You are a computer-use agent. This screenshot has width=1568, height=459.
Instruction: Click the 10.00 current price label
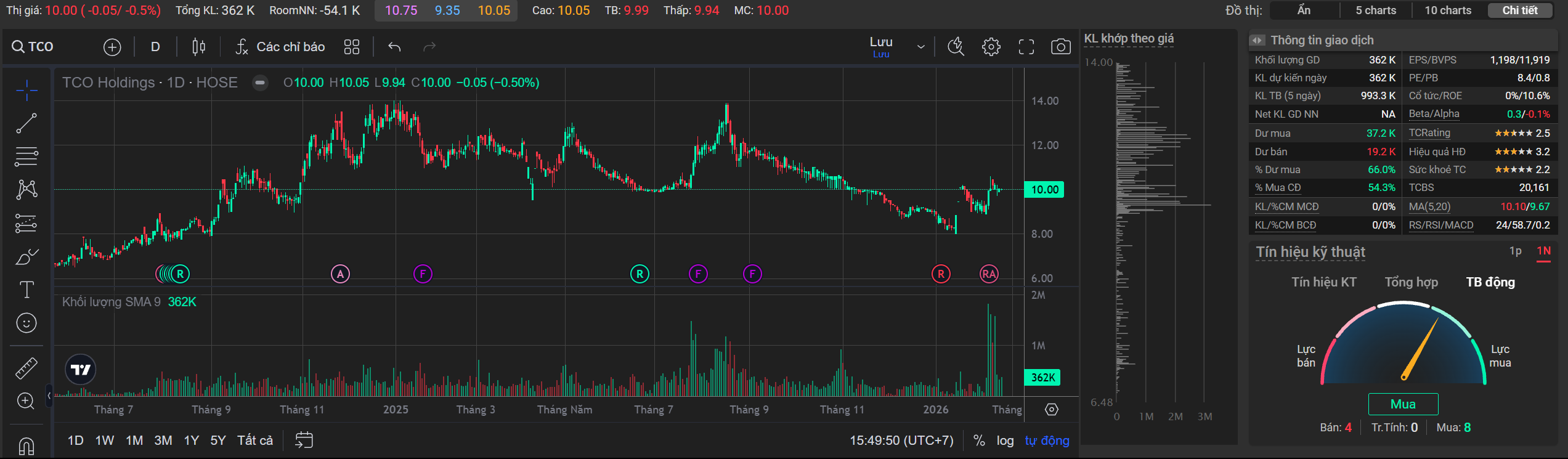click(x=1044, y=190)
